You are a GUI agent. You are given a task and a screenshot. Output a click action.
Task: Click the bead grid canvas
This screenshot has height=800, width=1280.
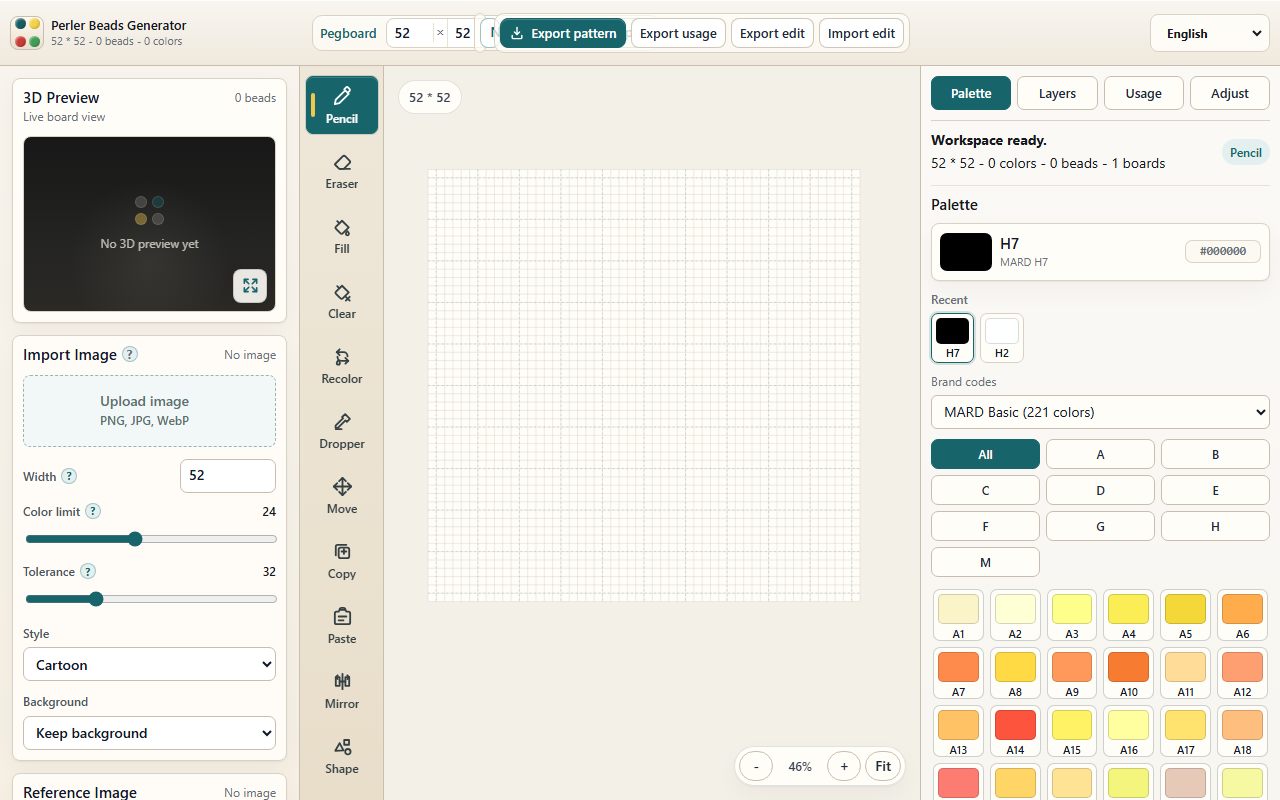click(x=644, y=385)
